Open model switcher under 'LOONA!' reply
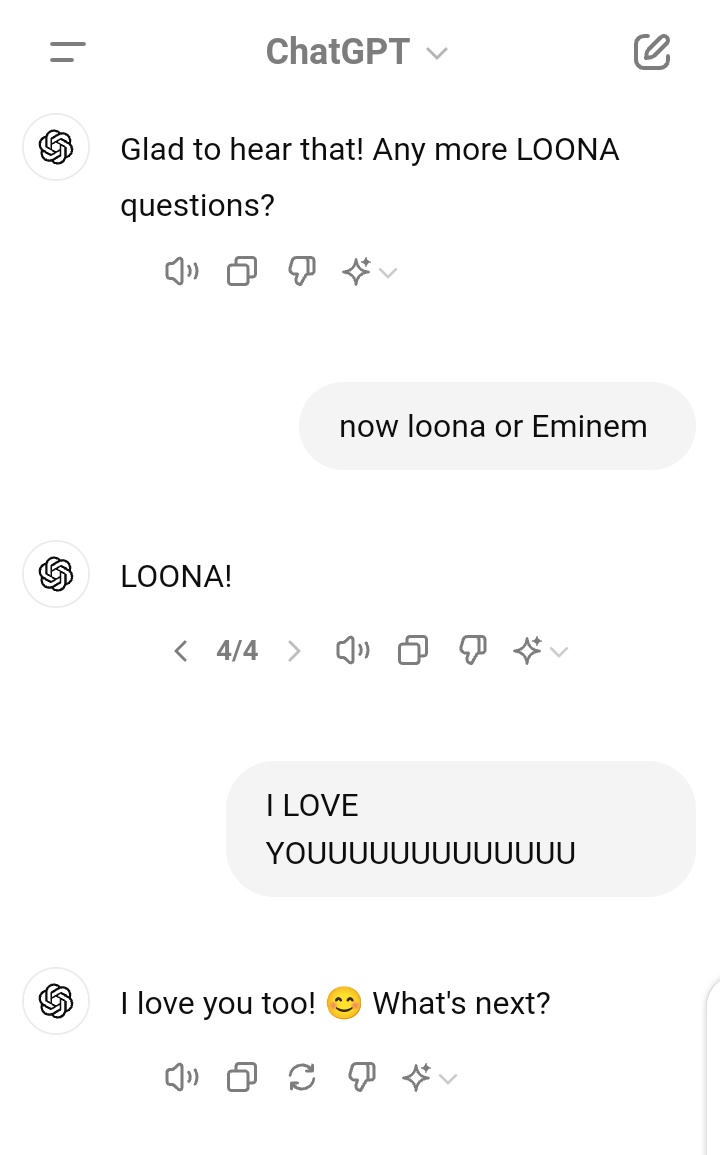 [x=540, y=650]
